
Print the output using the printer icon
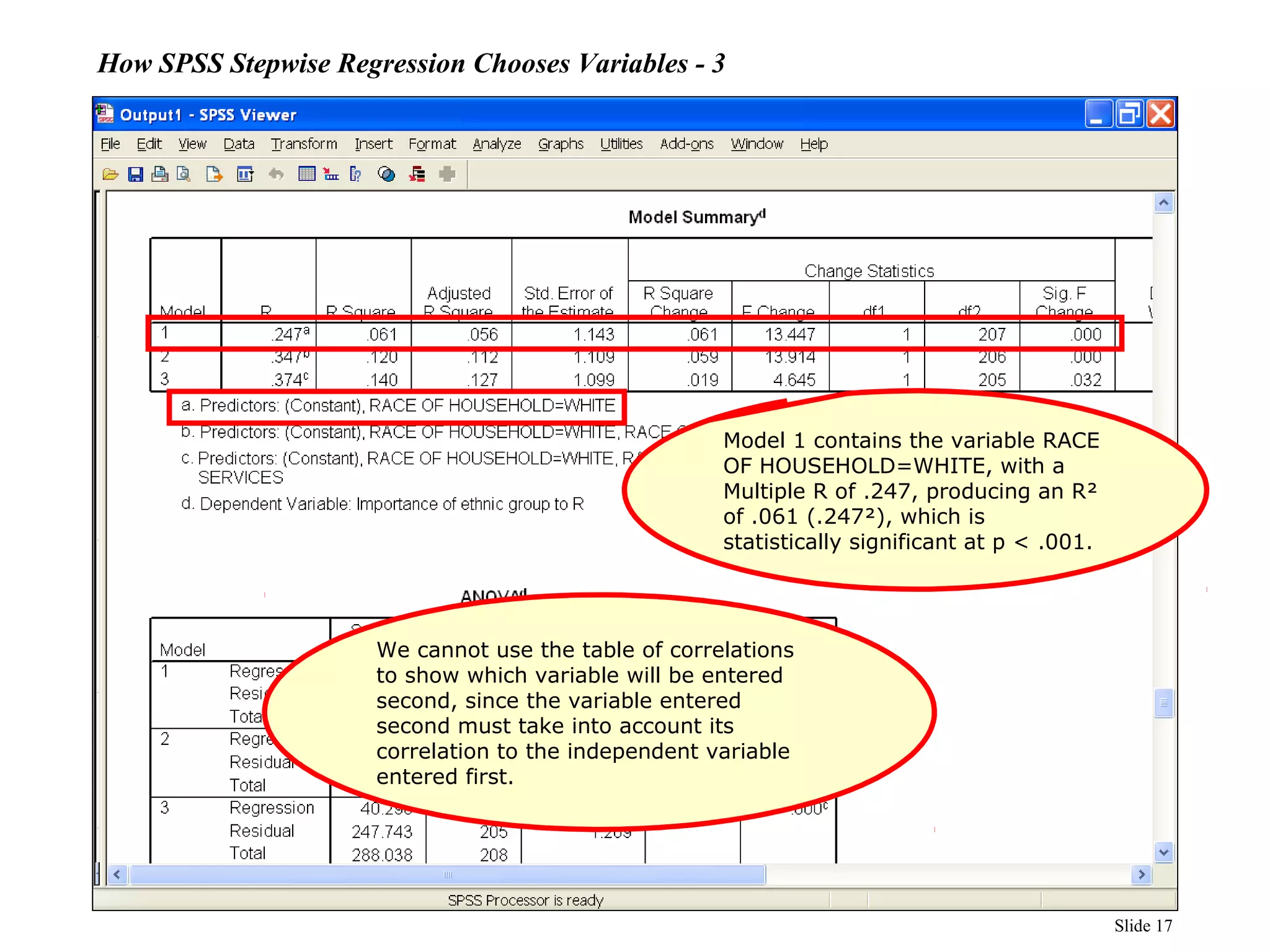pos(159,175)
